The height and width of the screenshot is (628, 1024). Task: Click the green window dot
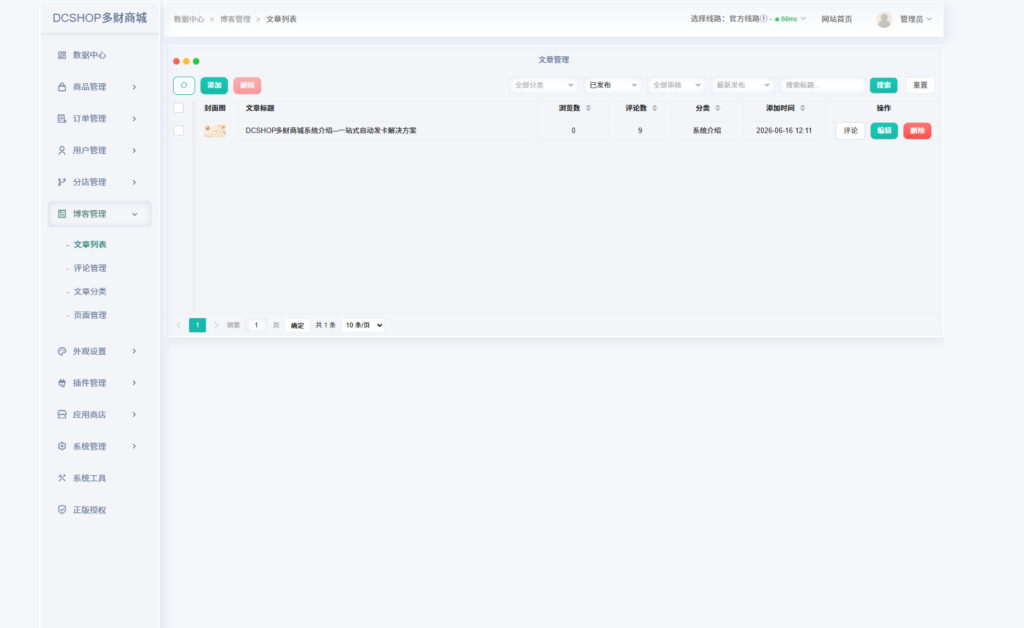[x=196, y=61]
